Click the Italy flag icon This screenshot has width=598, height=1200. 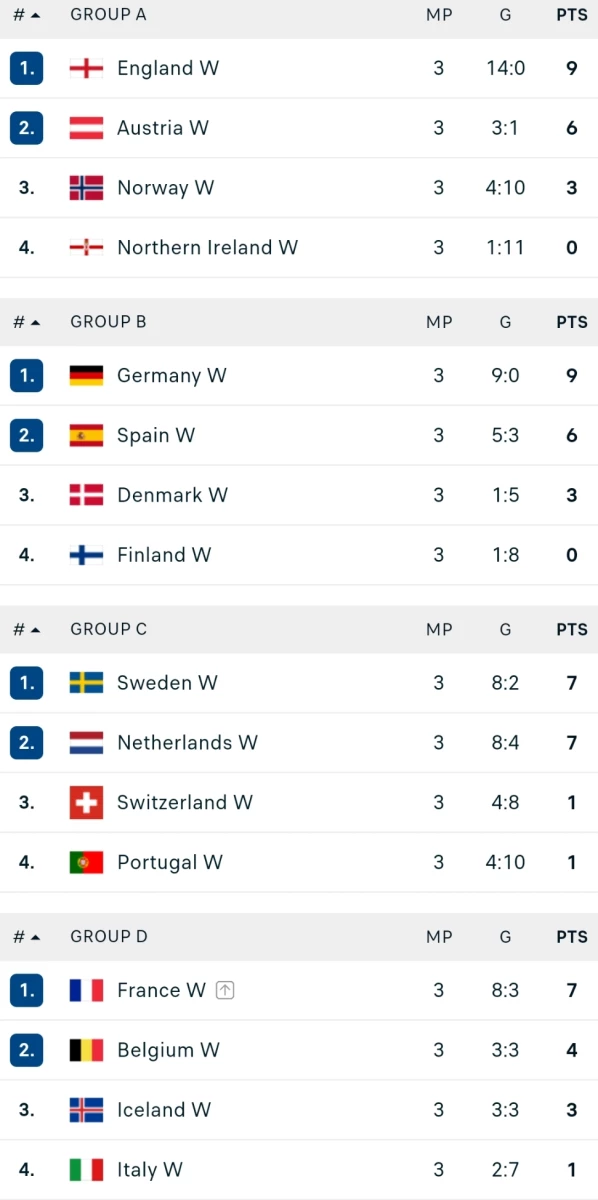[86, 1170]
